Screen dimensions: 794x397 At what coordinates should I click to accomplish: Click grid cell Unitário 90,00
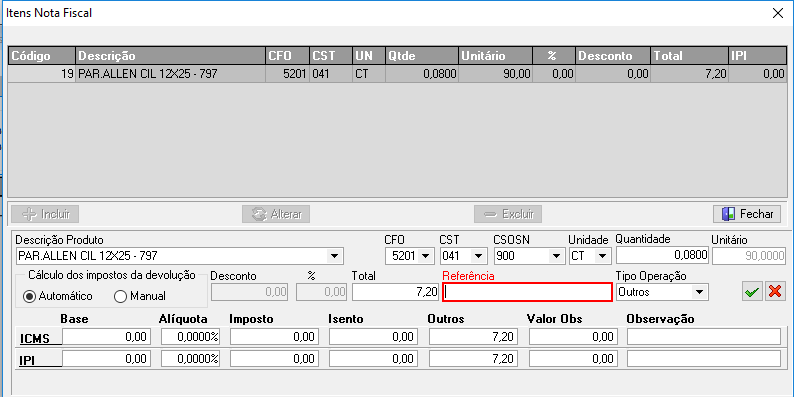pos(496,74)
